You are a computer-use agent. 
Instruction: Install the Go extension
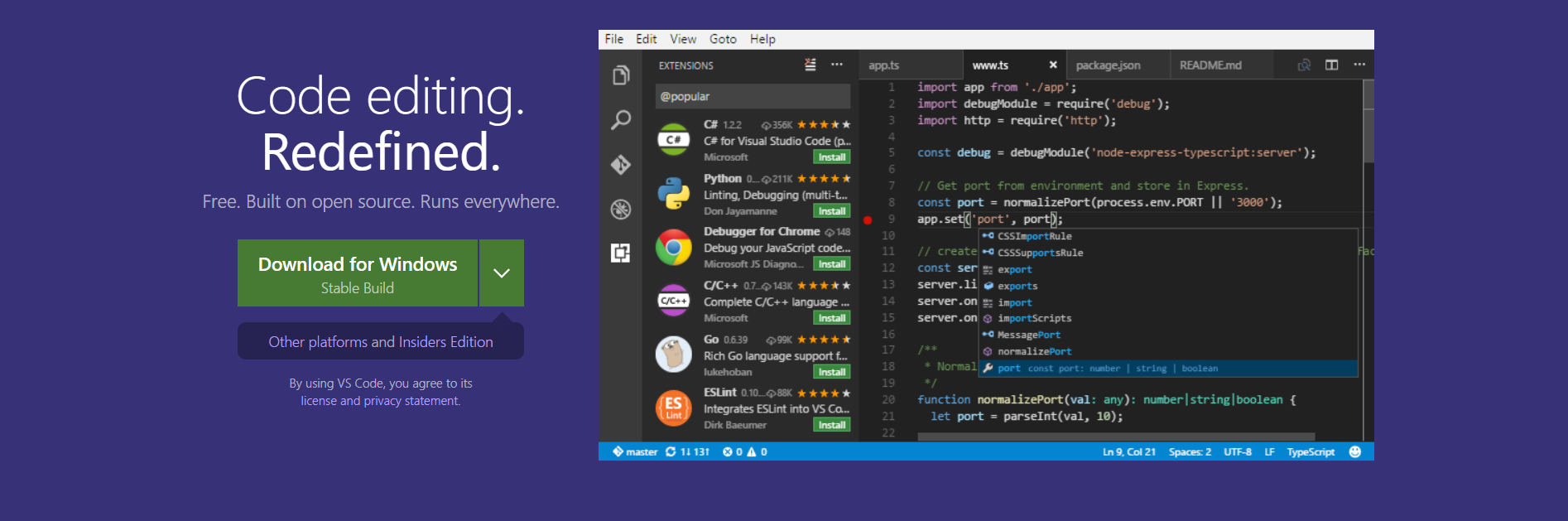pyautogui.click(x=832, y=372)
